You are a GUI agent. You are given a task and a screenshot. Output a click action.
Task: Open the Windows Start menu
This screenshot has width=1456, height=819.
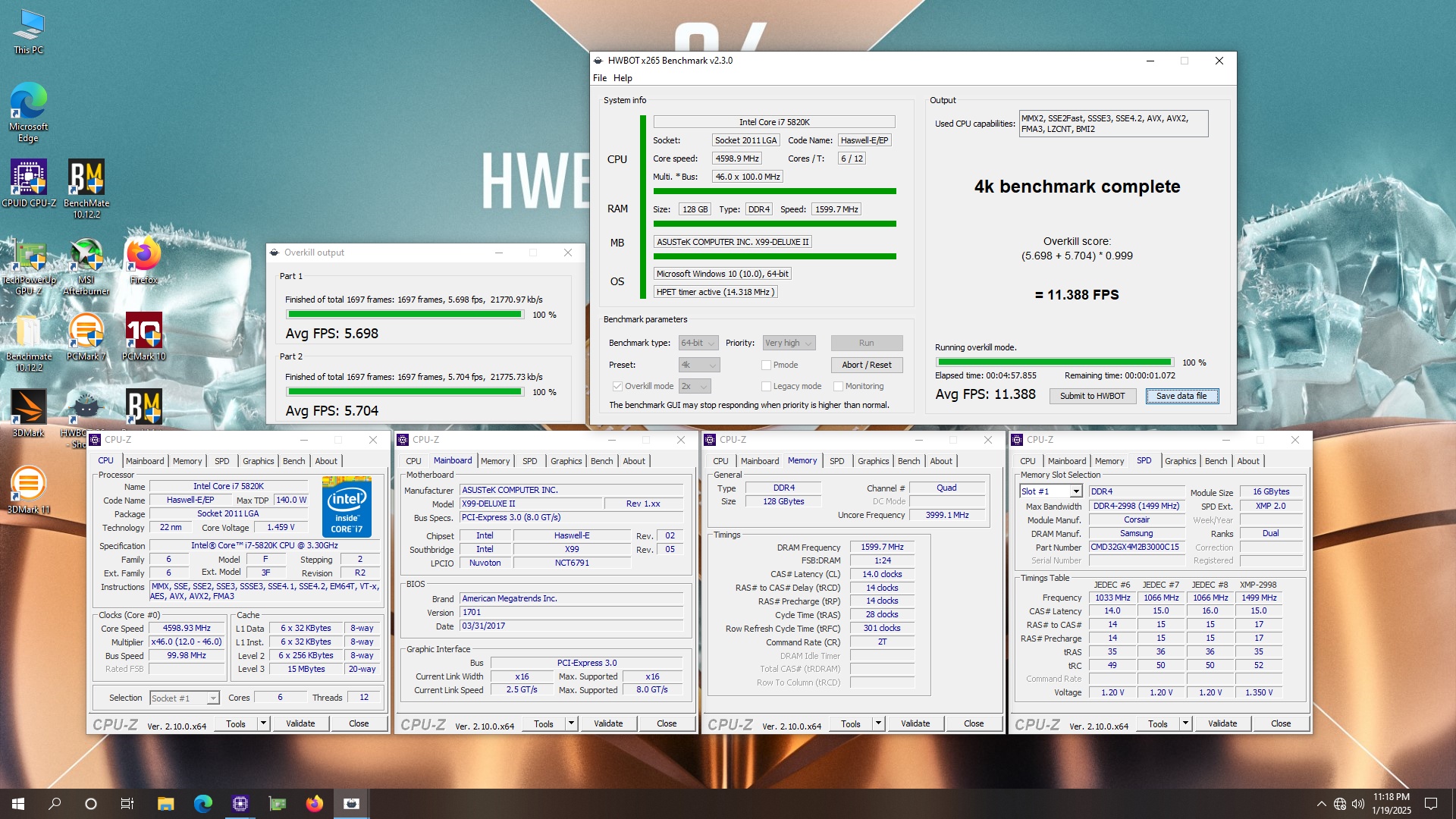(18, 804)
